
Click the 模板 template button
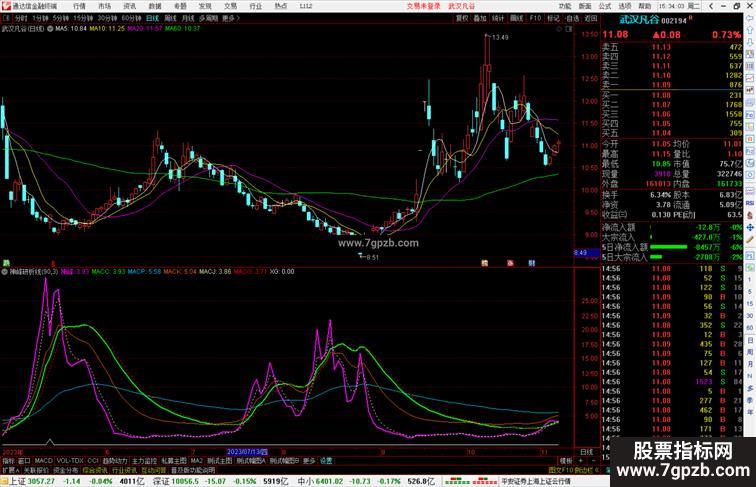point(565,461)
